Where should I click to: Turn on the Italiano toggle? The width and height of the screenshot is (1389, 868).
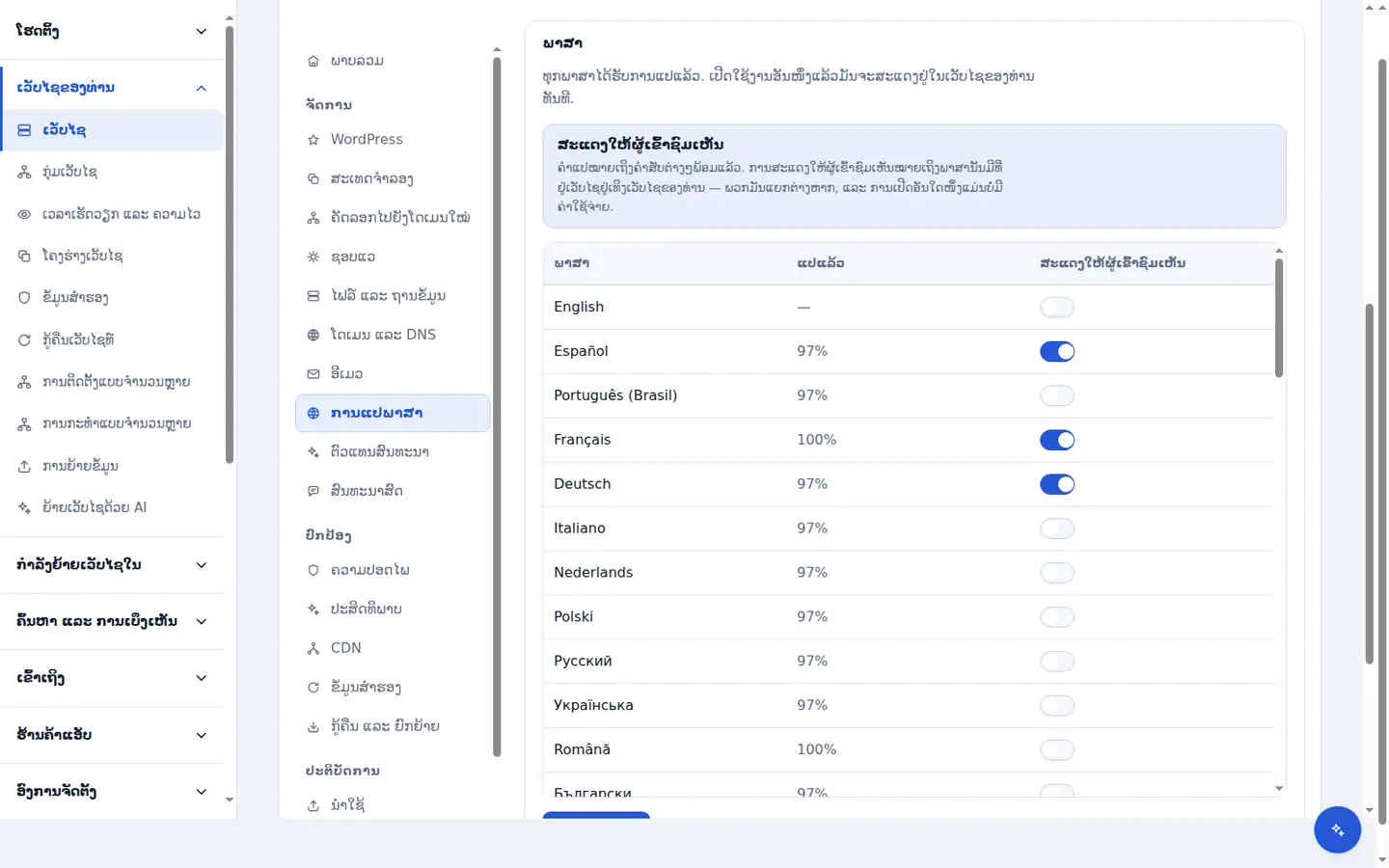(x=1057, y=529)
